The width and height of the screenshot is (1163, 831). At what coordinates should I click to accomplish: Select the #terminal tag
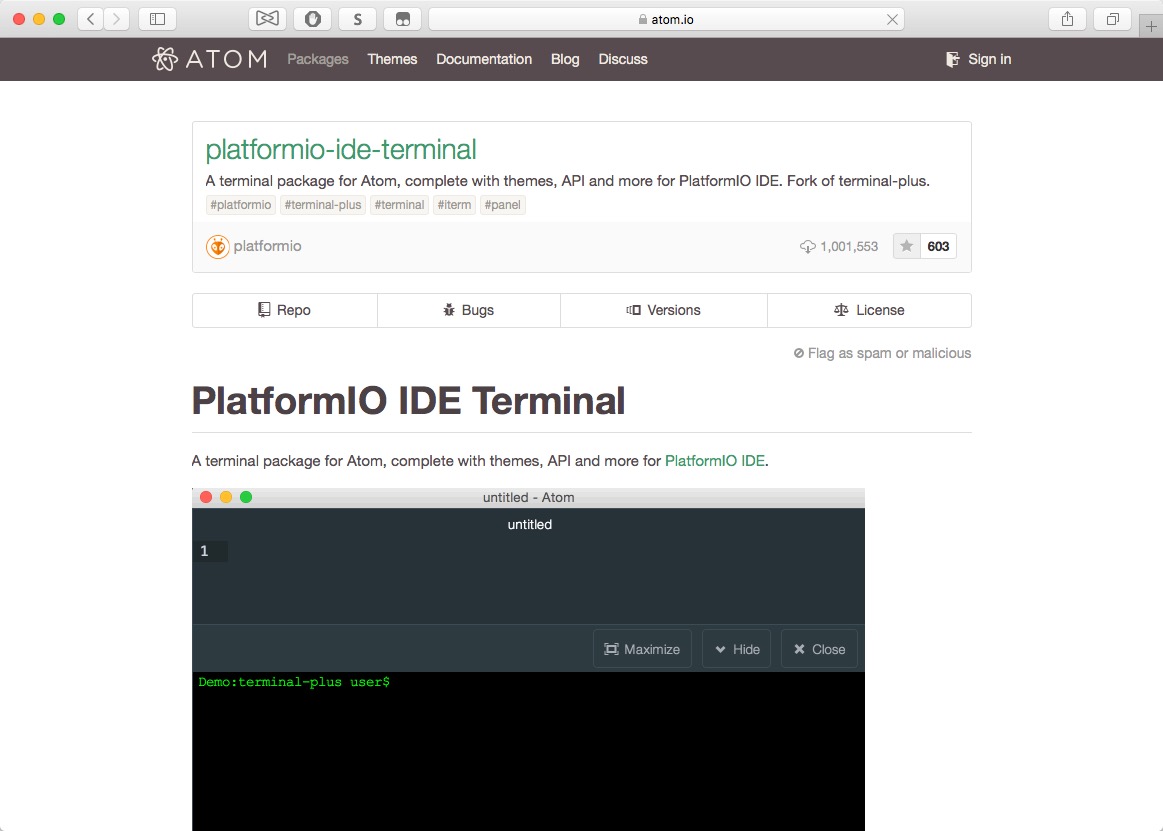399,205
